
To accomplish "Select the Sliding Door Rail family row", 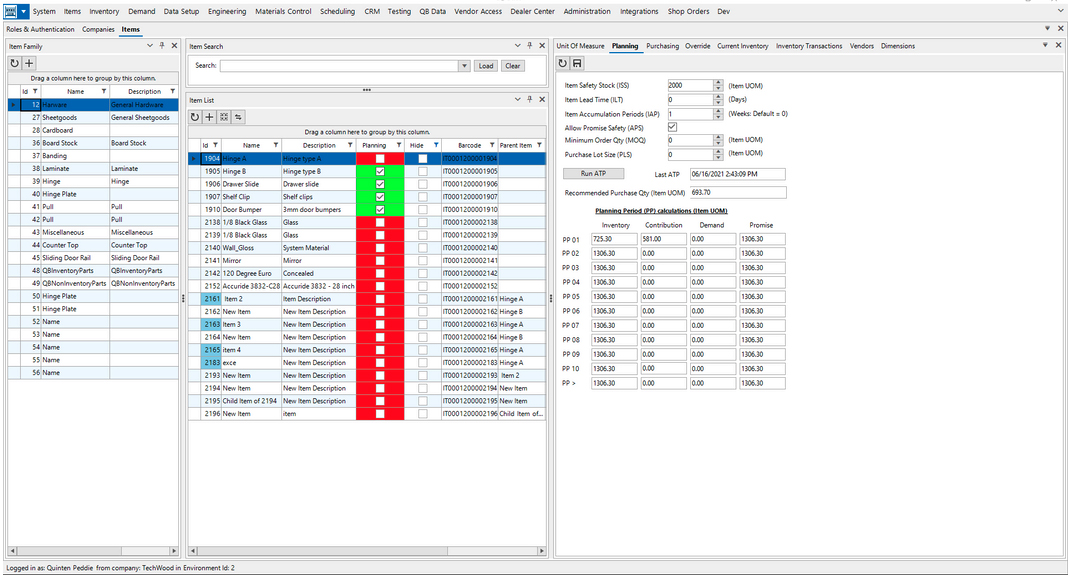I will (93, 258).
